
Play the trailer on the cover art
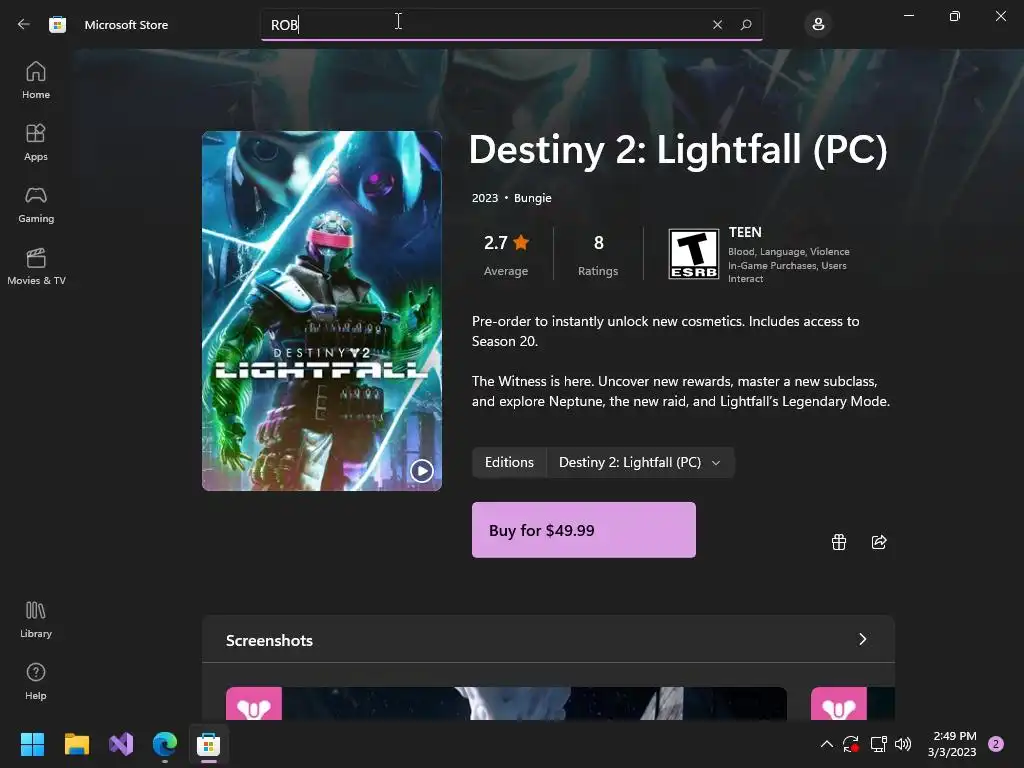[x=421, y=470]
